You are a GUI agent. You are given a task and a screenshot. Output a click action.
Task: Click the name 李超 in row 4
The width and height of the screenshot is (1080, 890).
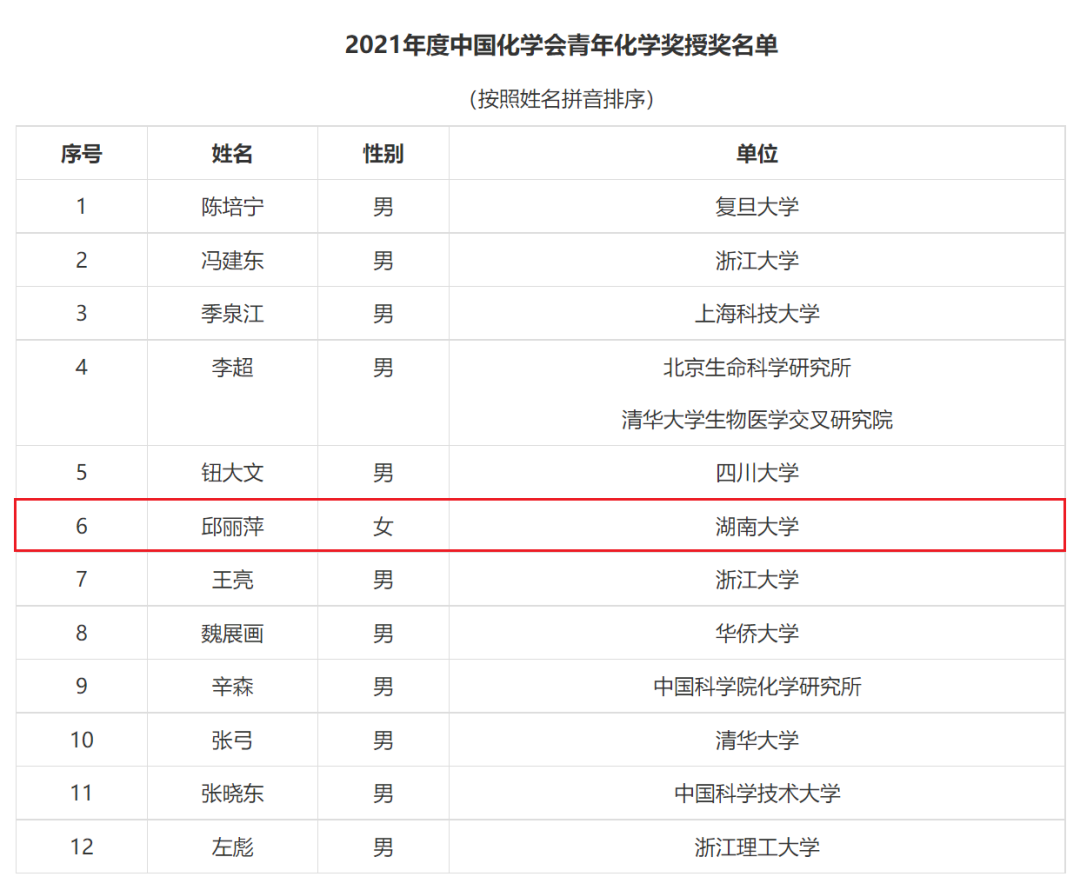click(x=232, y=368)
